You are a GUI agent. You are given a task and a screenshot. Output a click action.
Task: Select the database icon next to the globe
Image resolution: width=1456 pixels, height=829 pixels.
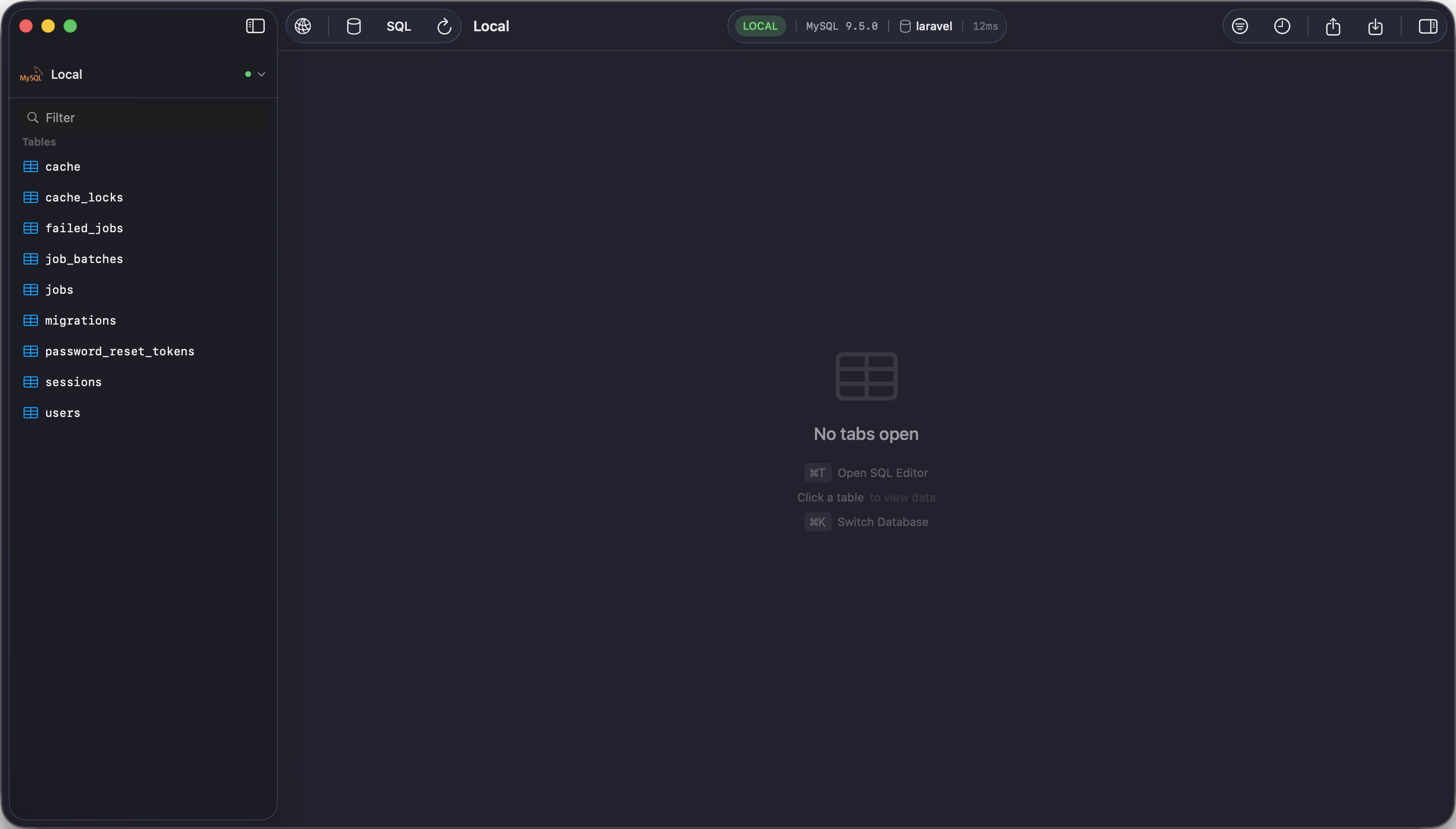[353, 25]
